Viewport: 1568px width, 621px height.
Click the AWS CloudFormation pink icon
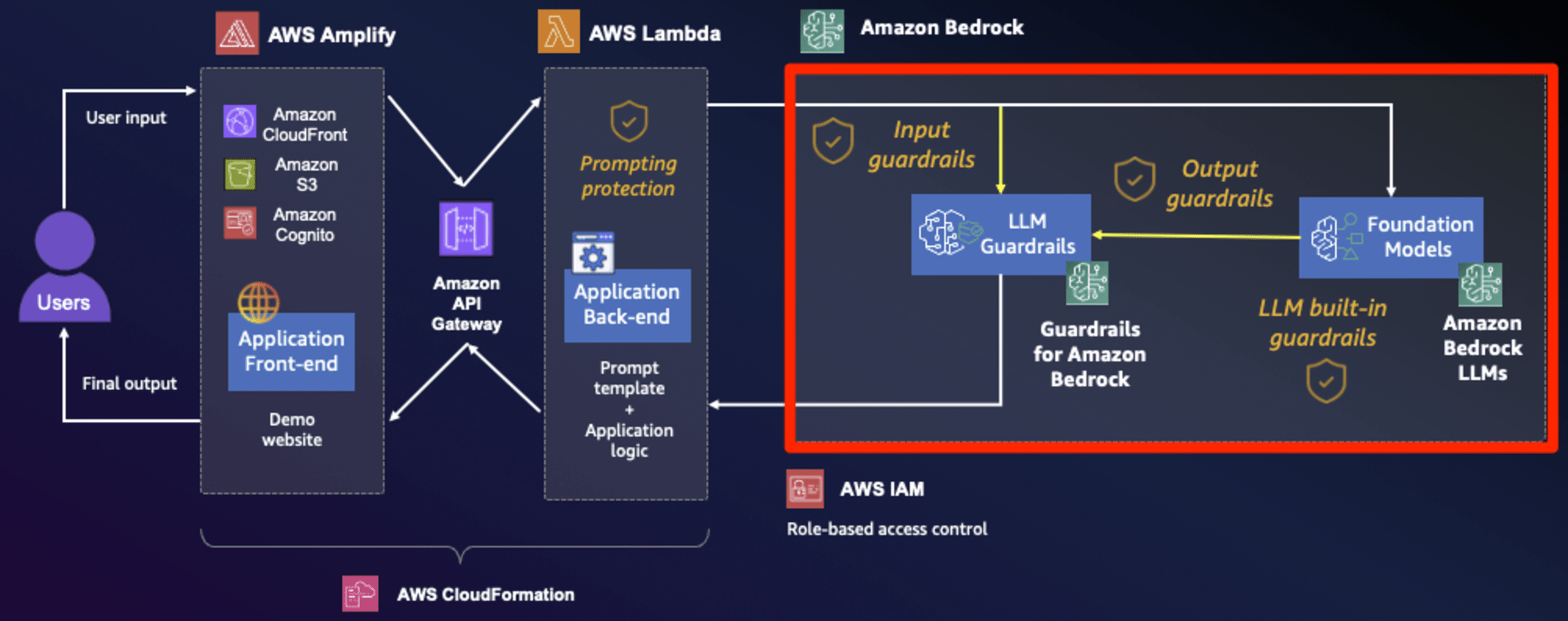361,594
